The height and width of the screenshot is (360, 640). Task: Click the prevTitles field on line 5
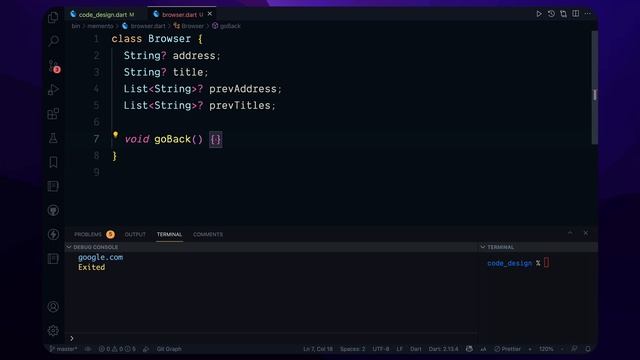point(240,106)
